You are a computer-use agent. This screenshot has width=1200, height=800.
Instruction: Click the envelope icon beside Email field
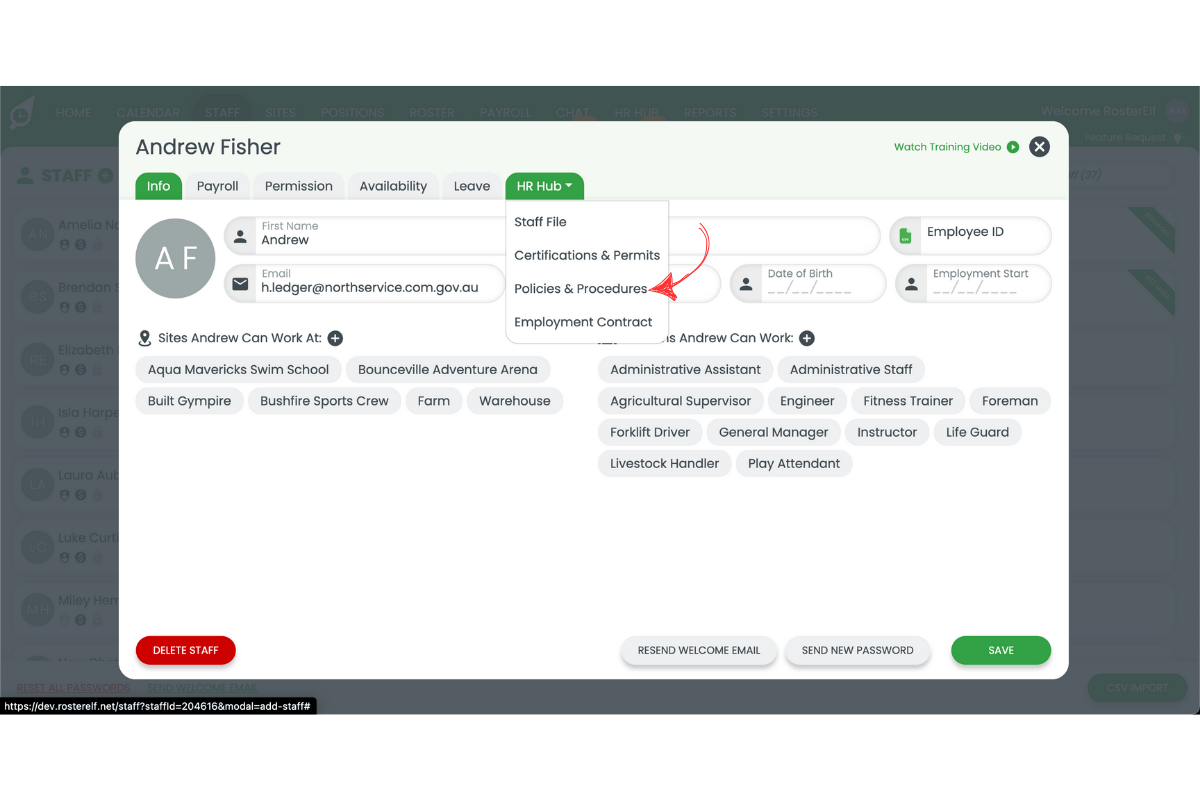pyautogui.click(x=240, y=284)
